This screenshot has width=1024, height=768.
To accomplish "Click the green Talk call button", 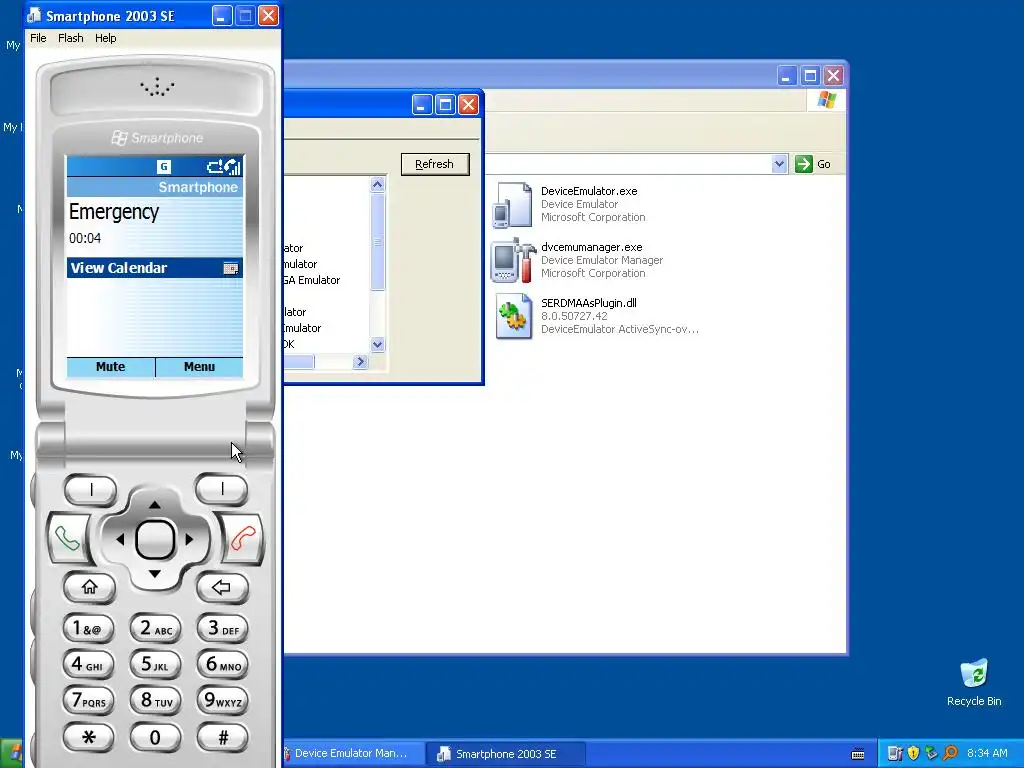I will pyautogui.click(x=67, y=538).
